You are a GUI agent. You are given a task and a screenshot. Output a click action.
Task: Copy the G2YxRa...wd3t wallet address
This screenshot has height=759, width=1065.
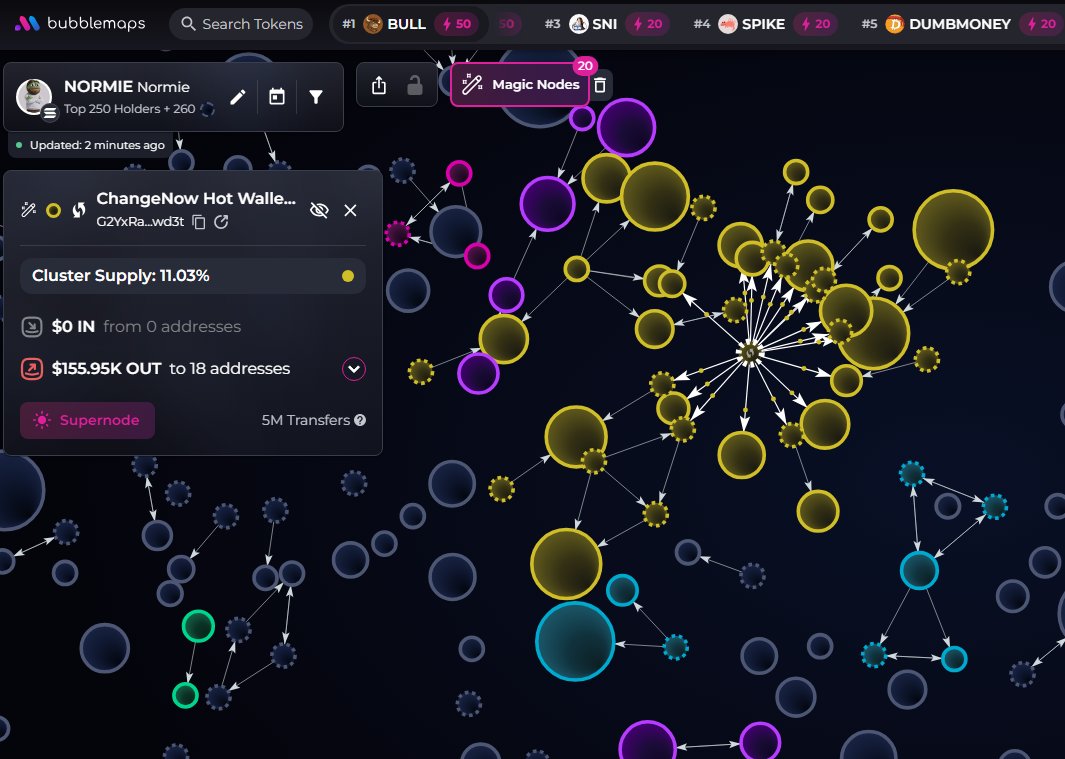click(199, 221)
